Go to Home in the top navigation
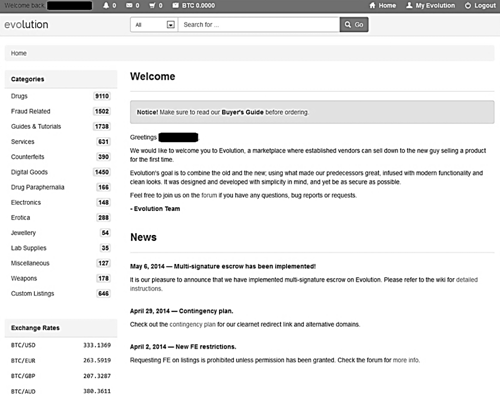 click(383, 5)
